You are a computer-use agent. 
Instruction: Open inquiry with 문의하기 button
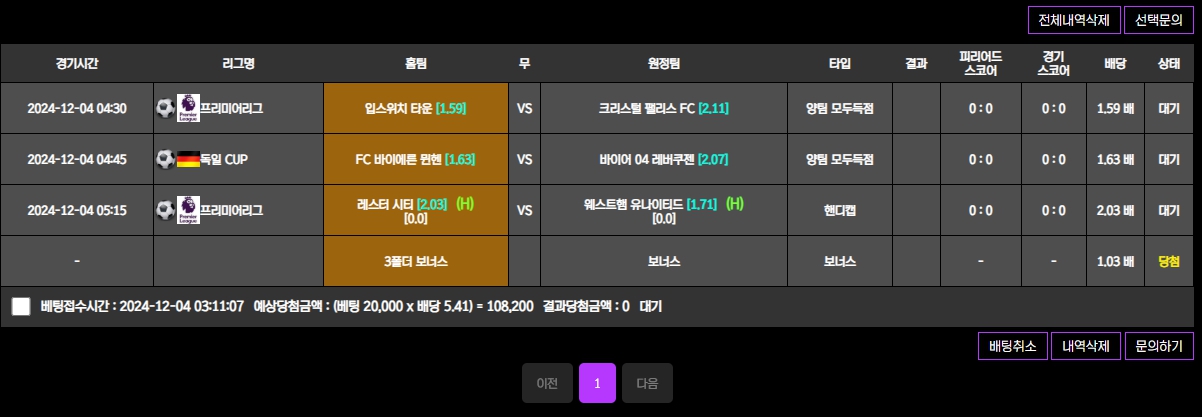(1159, 346)
